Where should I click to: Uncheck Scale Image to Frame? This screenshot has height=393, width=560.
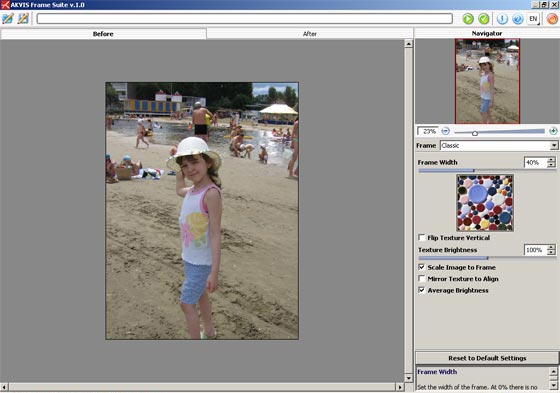coord(422,267)
